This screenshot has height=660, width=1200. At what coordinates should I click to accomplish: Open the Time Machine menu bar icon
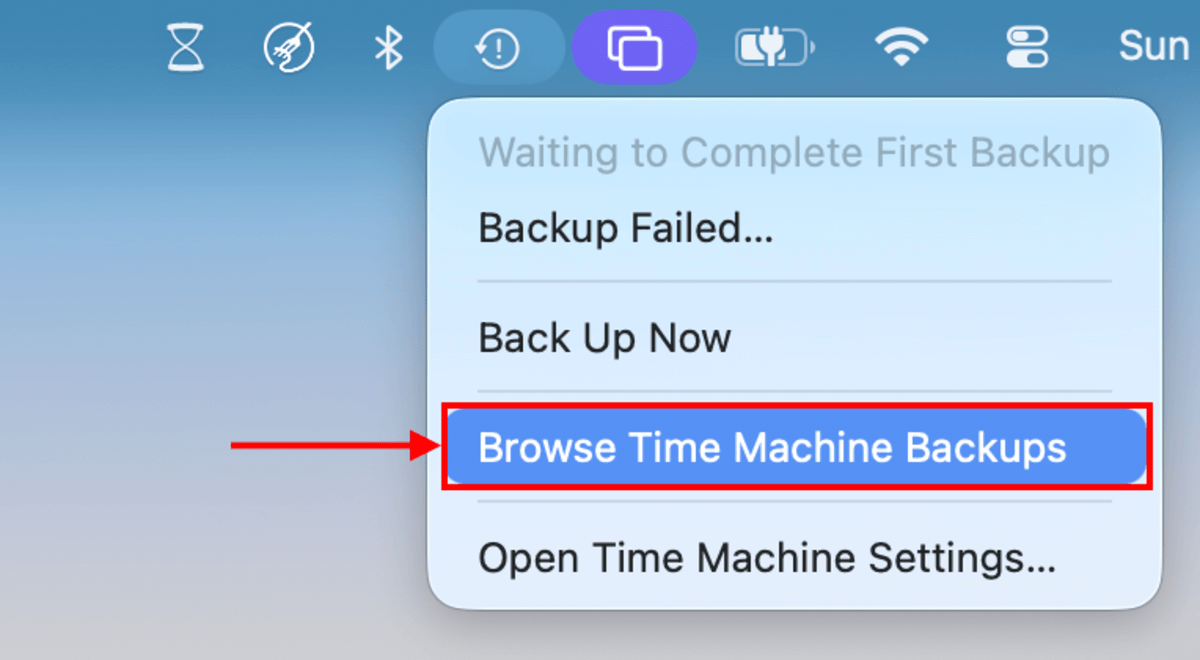499,47
